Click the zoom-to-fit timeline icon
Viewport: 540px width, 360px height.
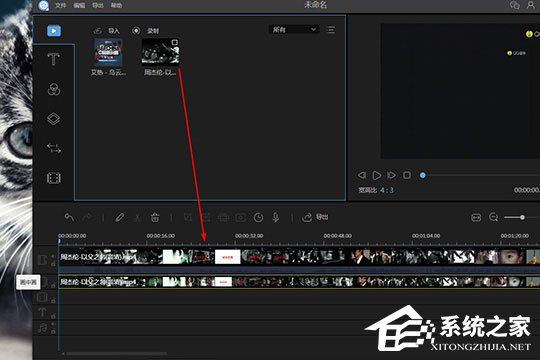tap(476, 217)
